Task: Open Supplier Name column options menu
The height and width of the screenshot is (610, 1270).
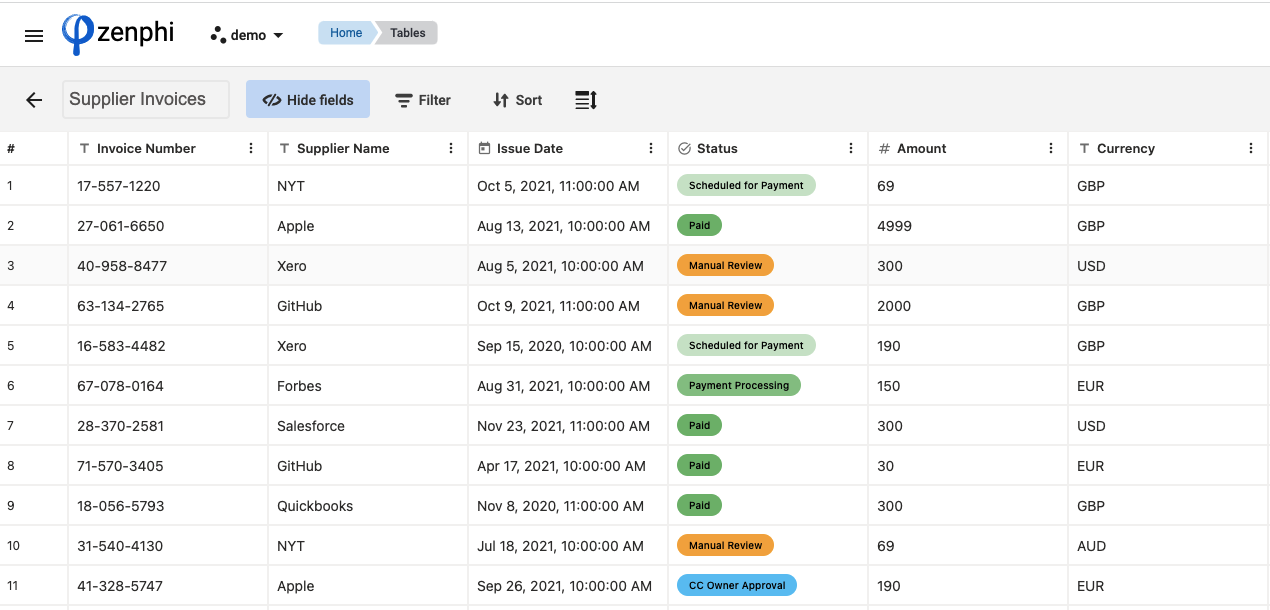Action: (451, 148)
